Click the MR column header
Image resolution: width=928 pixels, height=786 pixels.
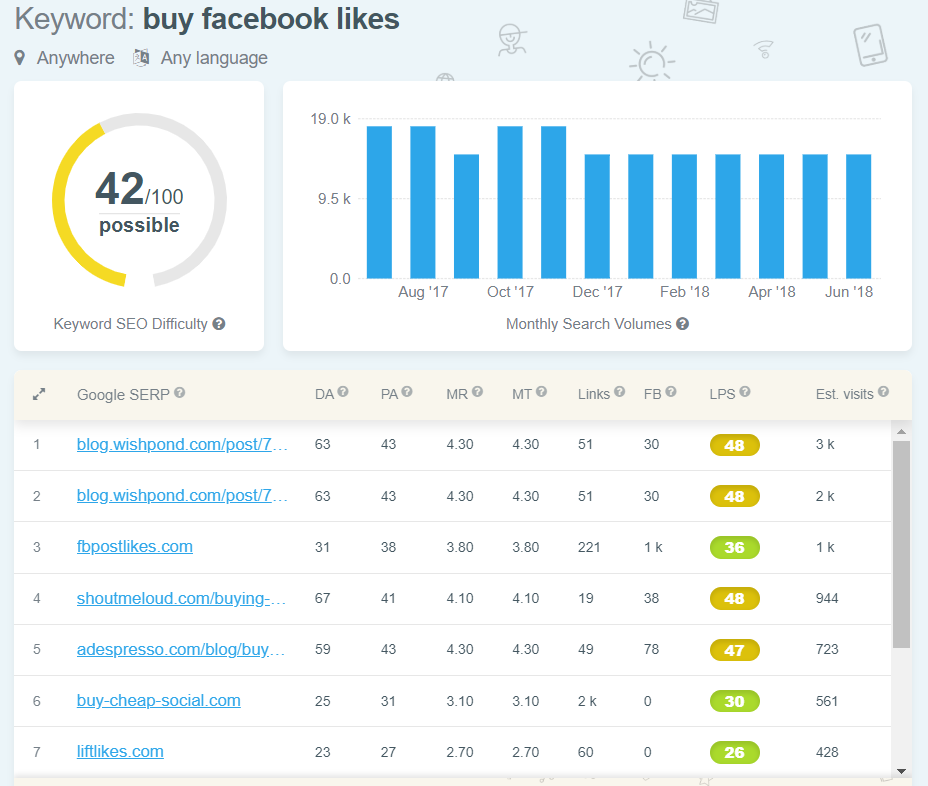pos(457,394)
